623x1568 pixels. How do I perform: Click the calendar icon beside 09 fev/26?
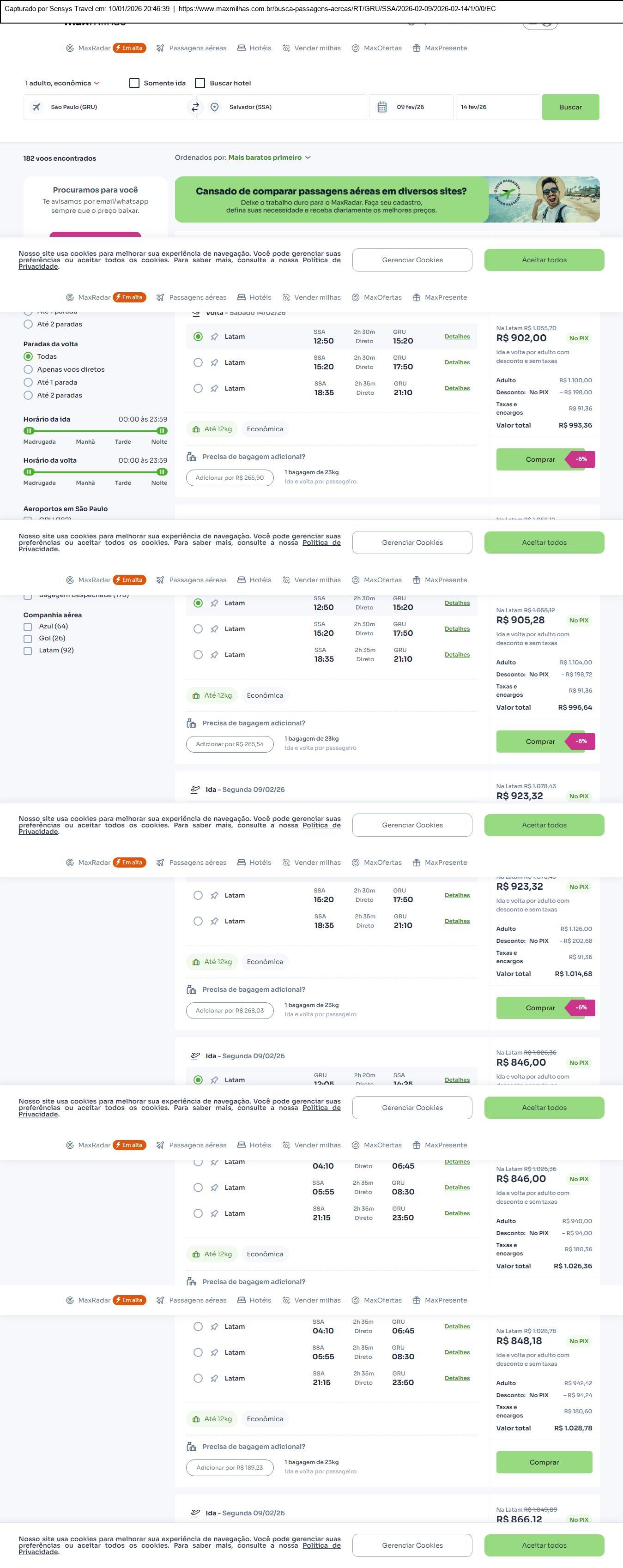click(x=382, y=107)
